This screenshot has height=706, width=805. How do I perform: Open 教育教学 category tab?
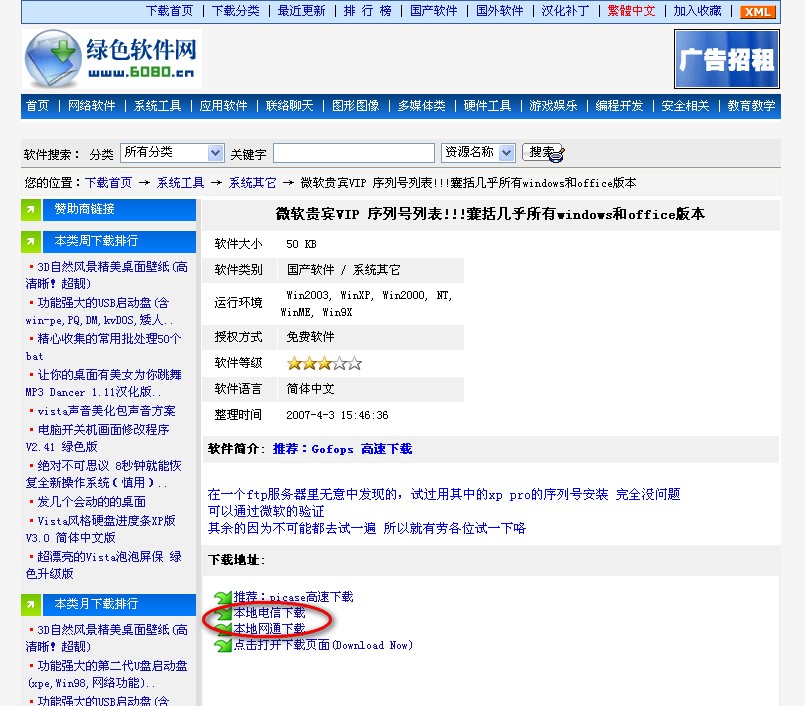751,106
